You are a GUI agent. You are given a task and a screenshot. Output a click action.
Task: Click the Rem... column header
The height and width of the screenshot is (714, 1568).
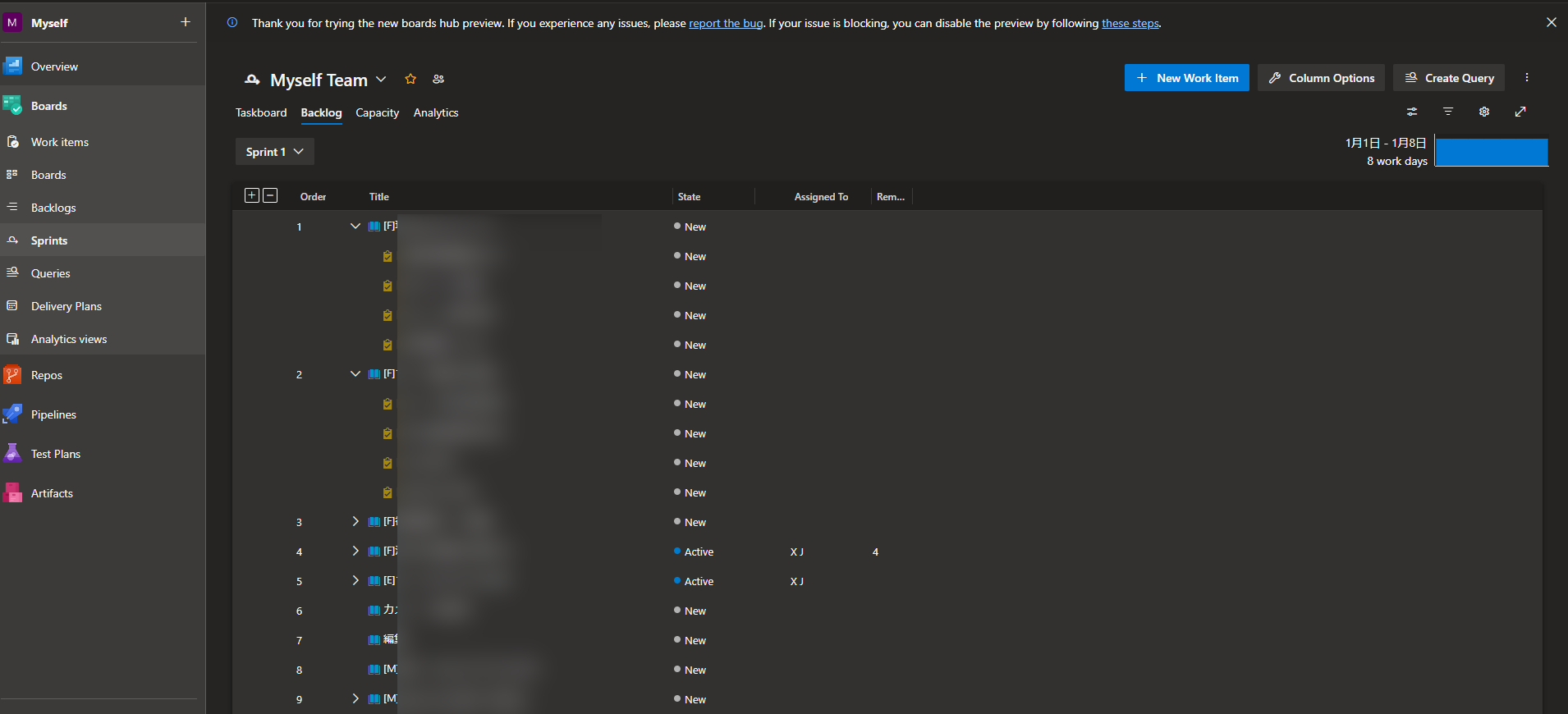(891, 197)
